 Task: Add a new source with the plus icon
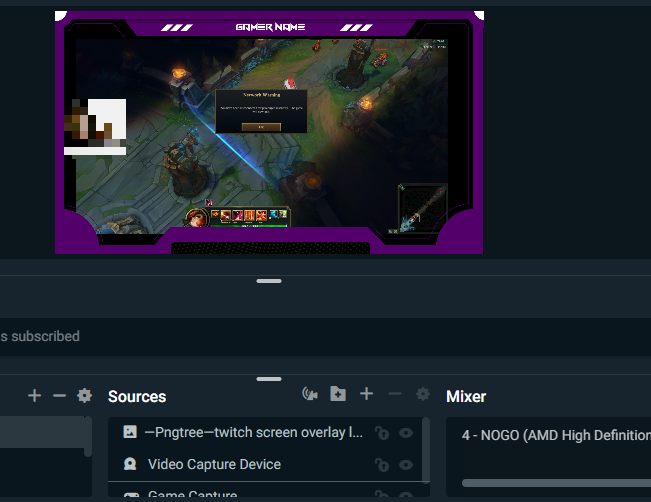[x=366, y=394]
